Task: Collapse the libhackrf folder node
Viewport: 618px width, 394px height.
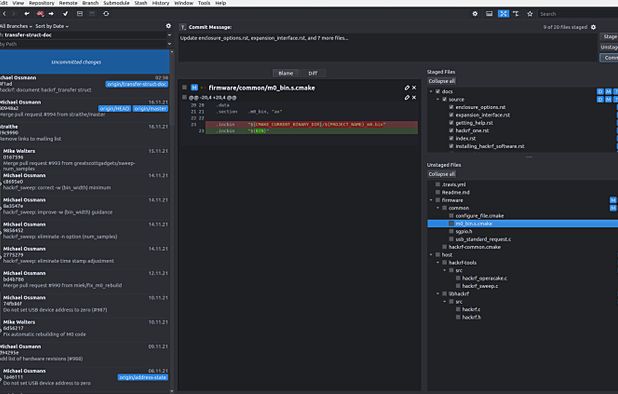Action: pyautogui.click(x=438, y=294)
